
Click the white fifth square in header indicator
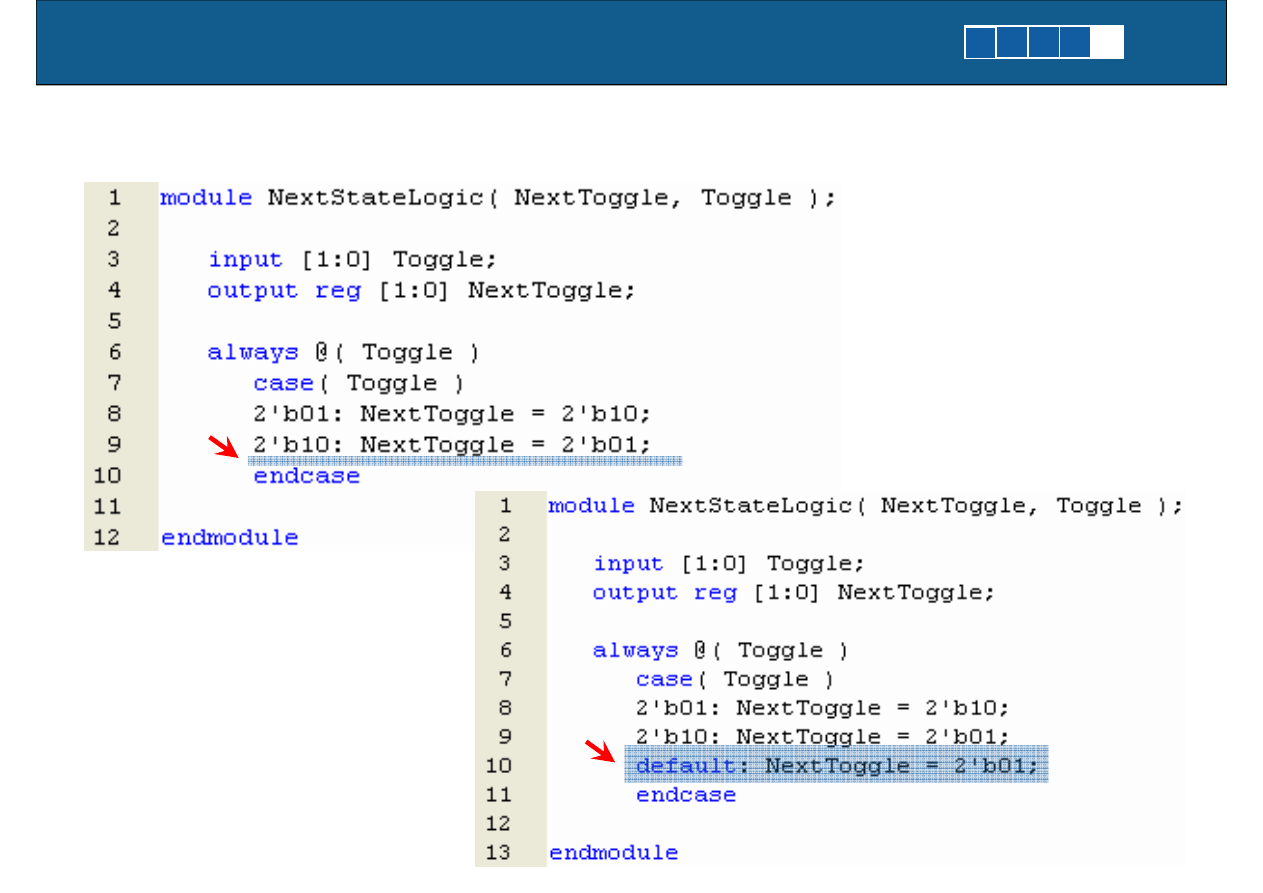(1107, 42)
